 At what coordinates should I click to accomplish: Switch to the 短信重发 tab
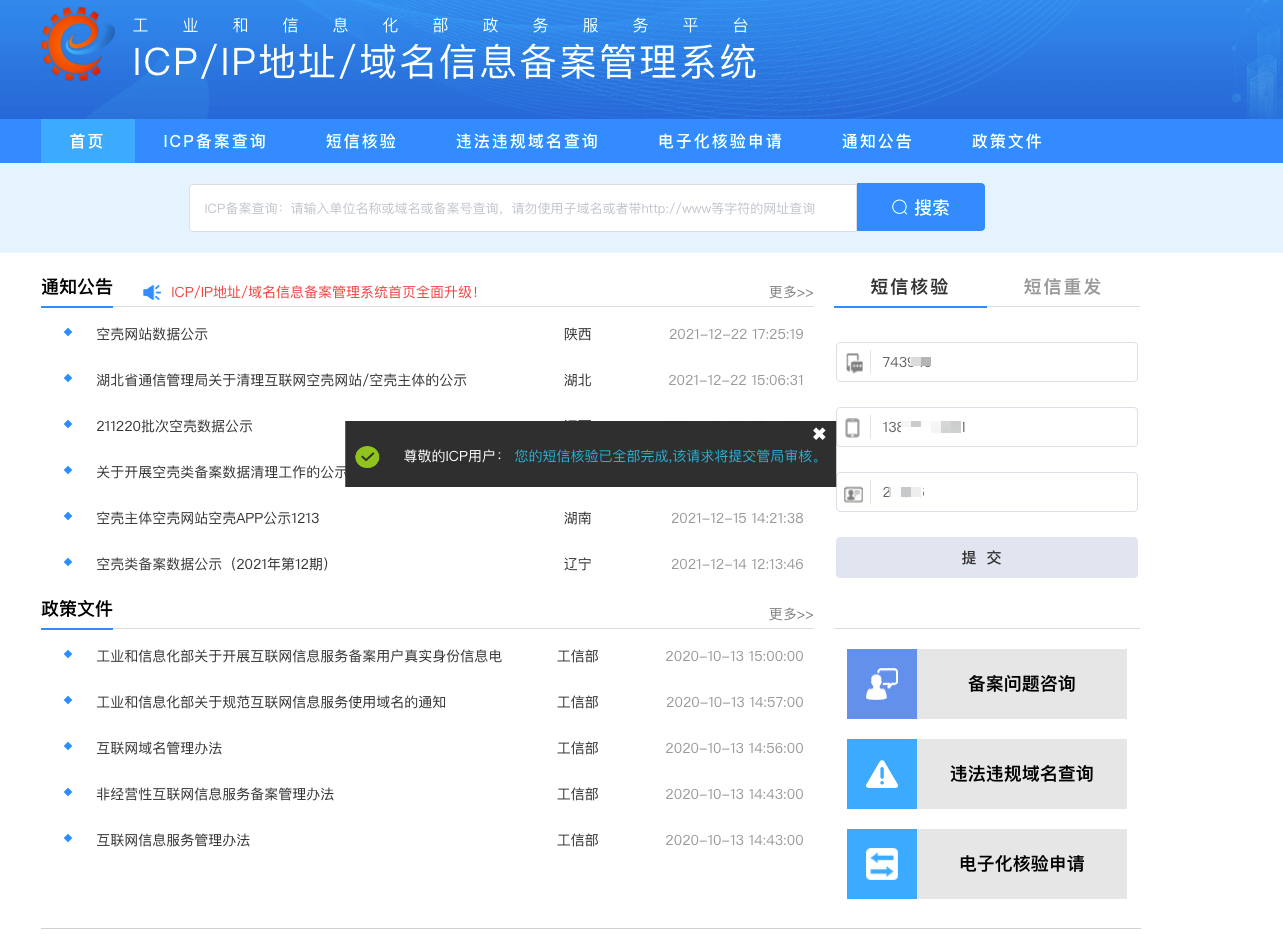coord(1063,287)
